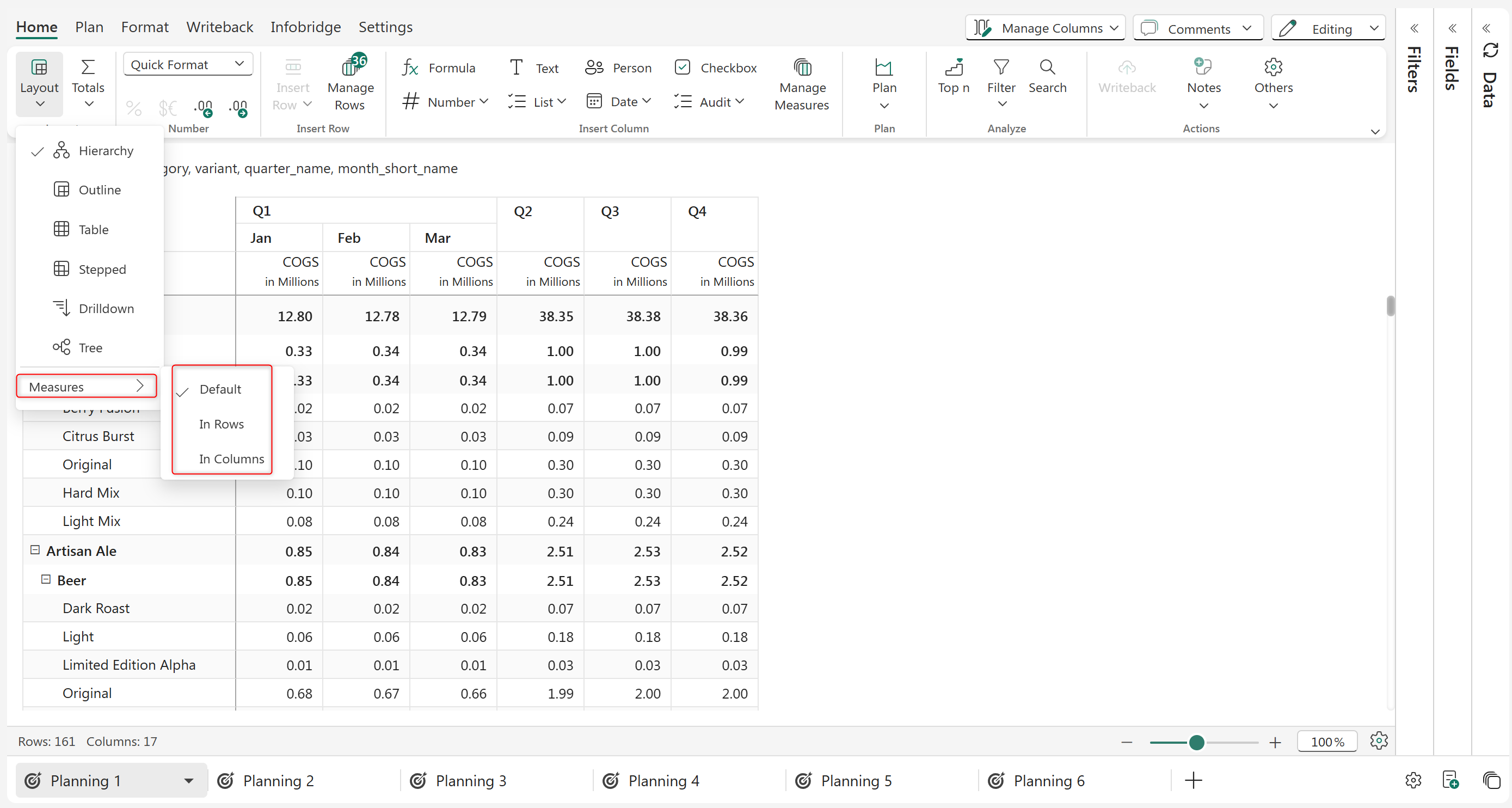This screenshot has height=808, width=1512.
Task: Collapse the Beer row under Artisan Ale
Action: [x=46, y=579]
